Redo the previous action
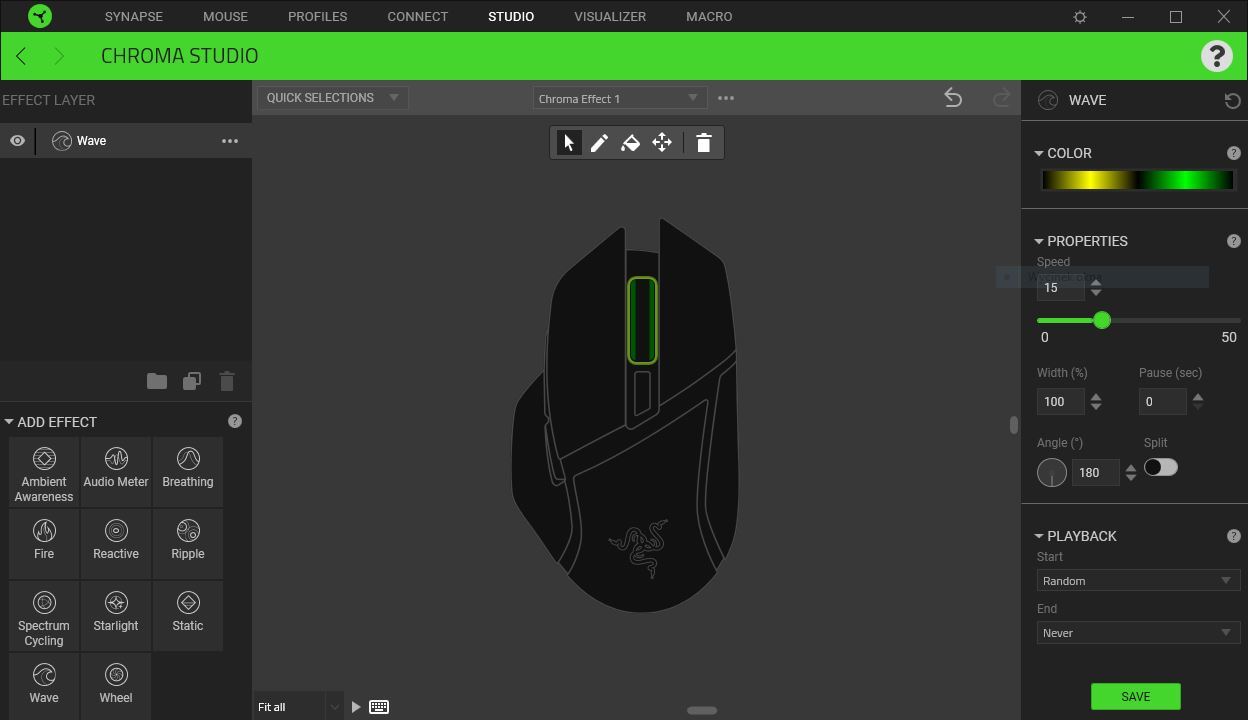1248x720 pixels. point(1001,98)
